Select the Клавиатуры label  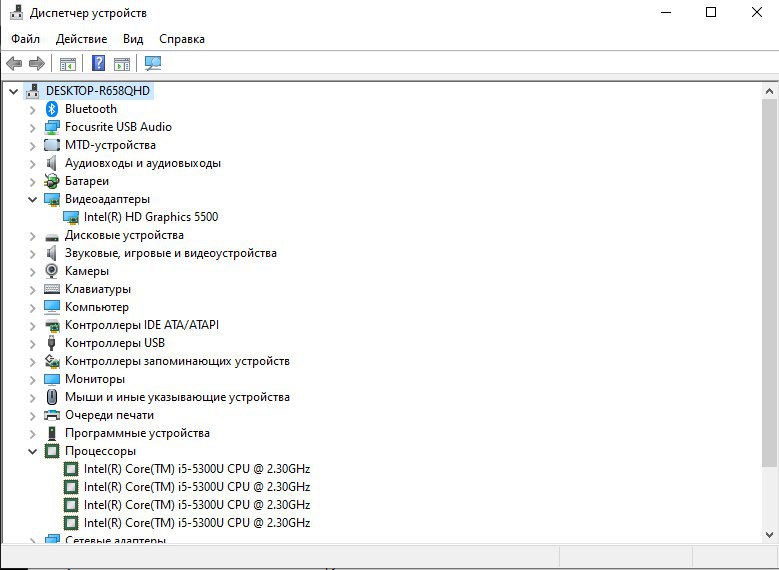coord(98,289)
